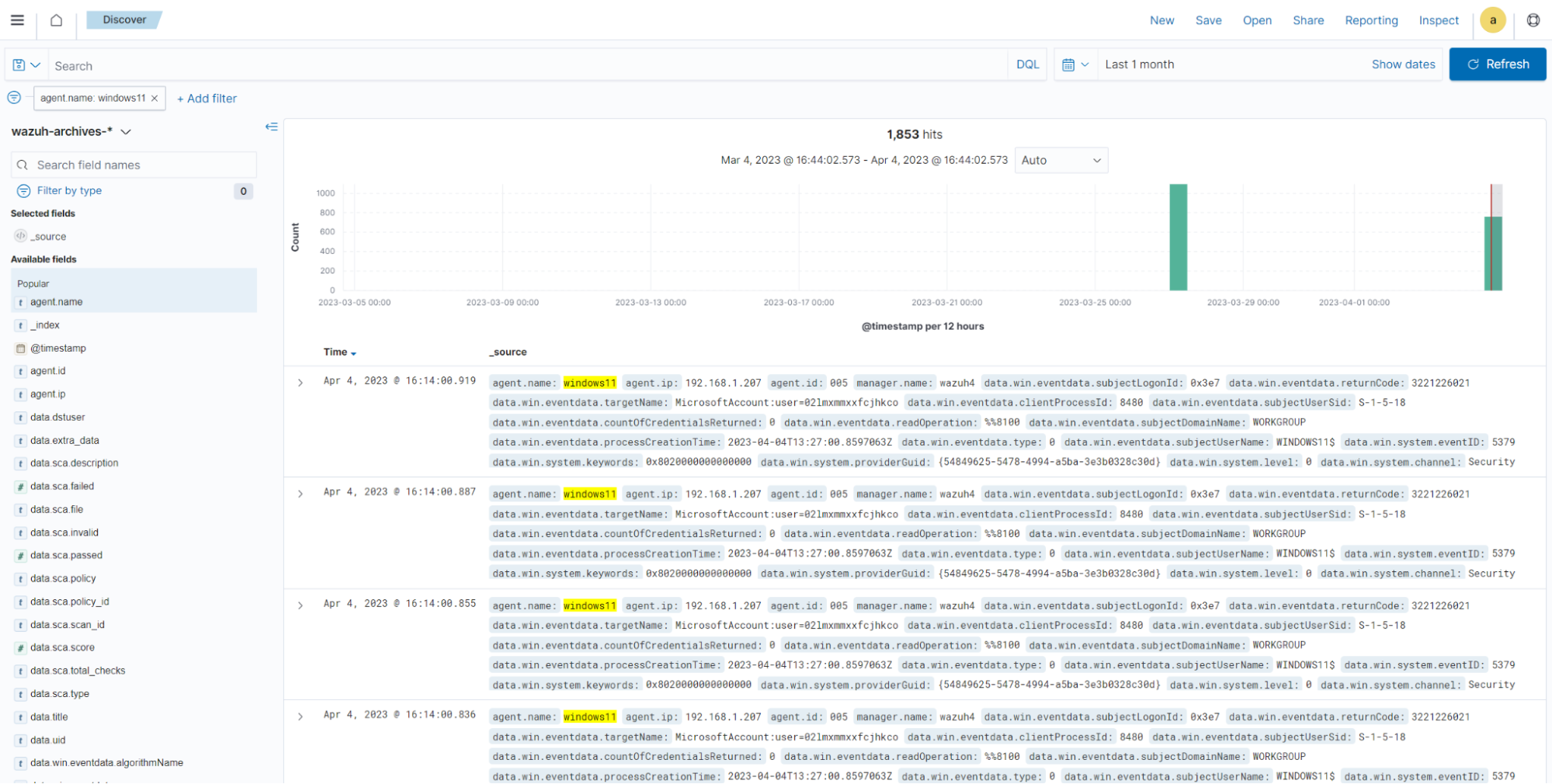Click the Add filter link

click(x=207, y=98)
